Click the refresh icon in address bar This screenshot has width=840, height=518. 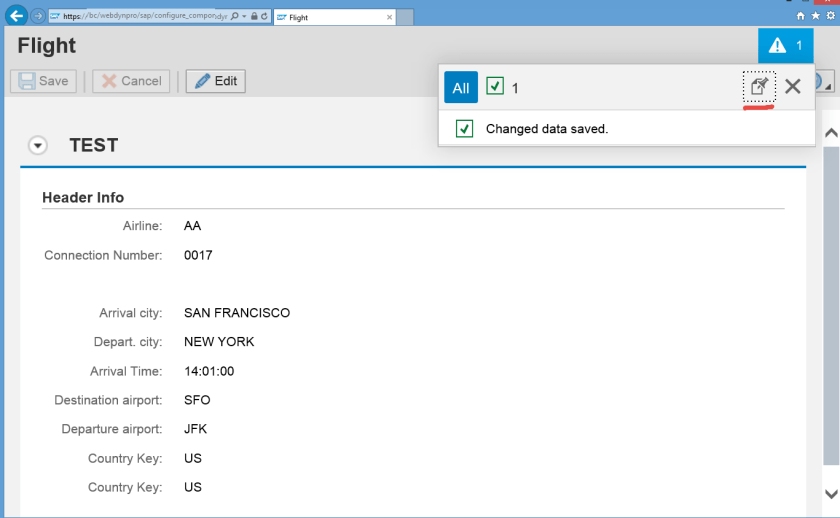click(x=264, y=17)
